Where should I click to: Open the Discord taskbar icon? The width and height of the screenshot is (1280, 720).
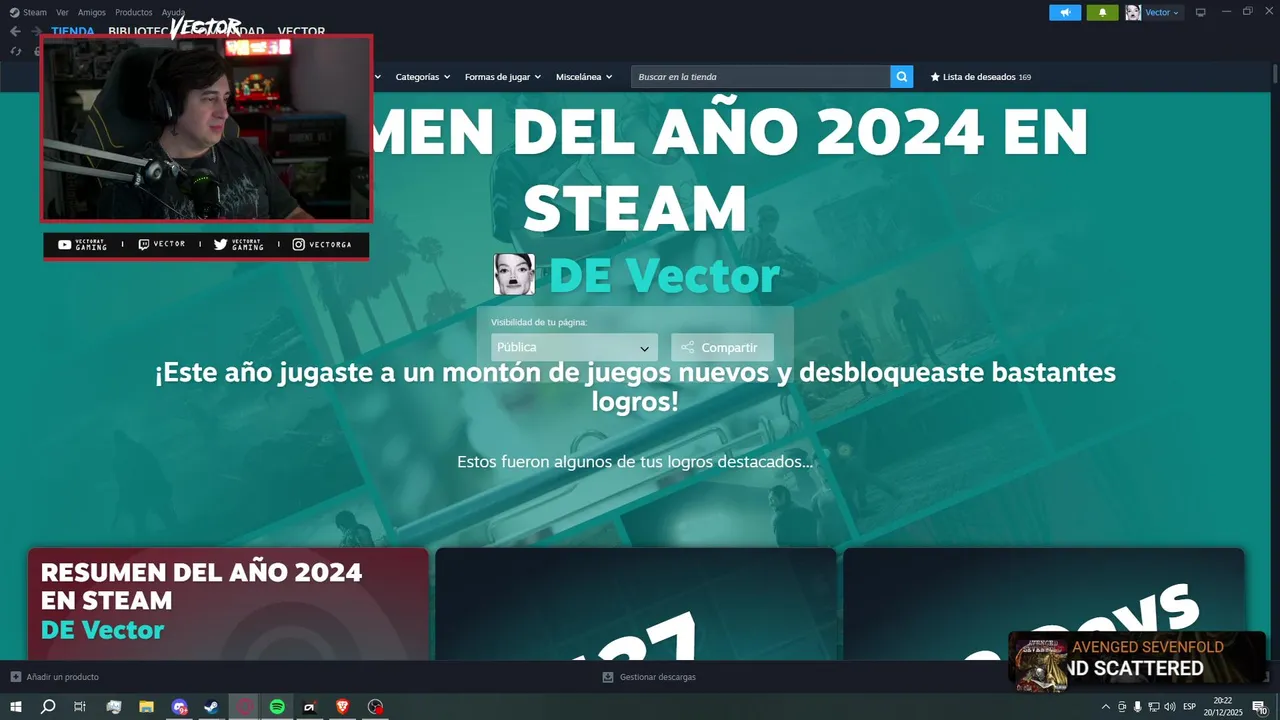coord(179,707)
